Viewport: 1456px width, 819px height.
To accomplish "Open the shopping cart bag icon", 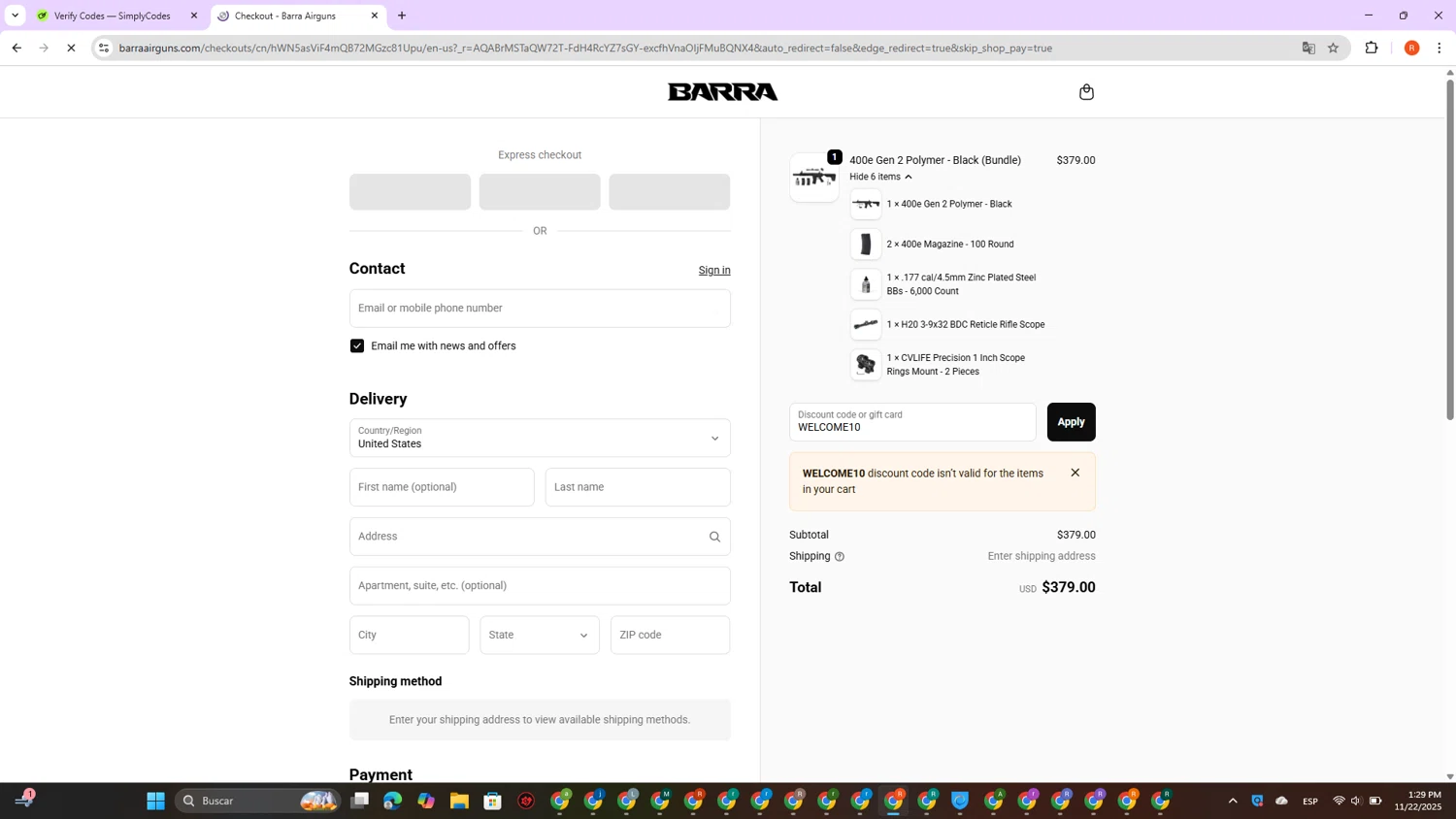I will pyautogui.click(x=1086, y=92).
